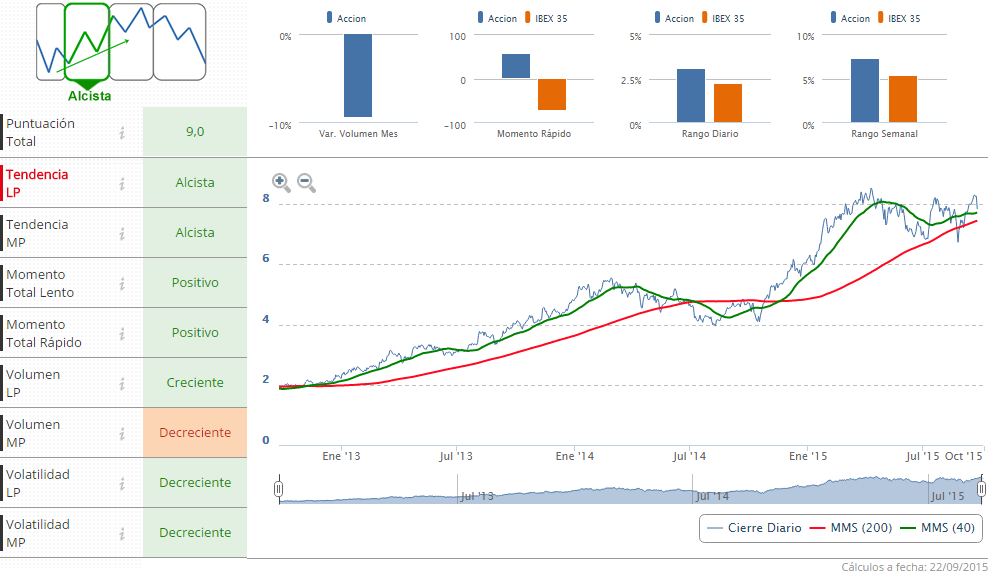Viewport: 993px width, 581px height.
Task: Click the Decreciente value for Volumen MP
Action: coord(195,433)
